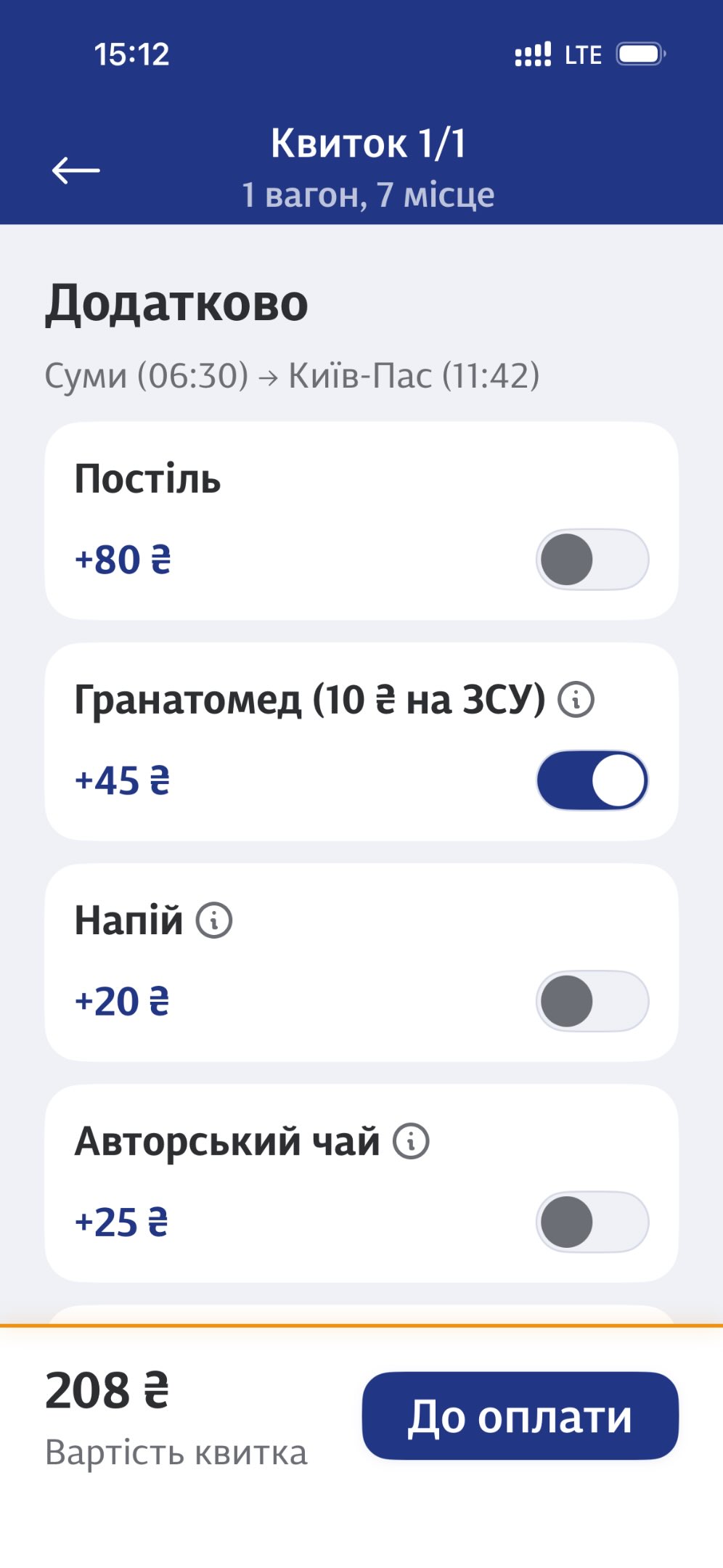The width and height of the screenshot is (723, 1568).
Task: Open info icon next to Напій
Action: (x=214, y=921)
